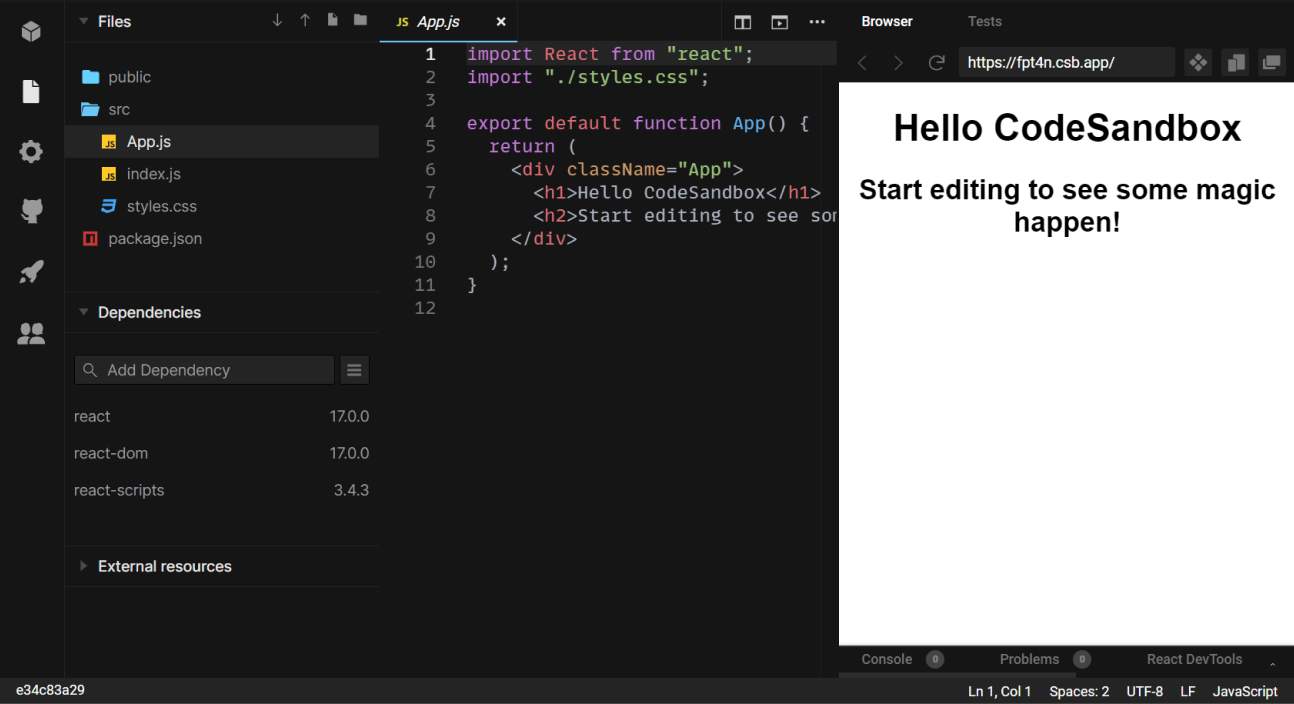Open Configuration Files gear icon
This screenshot has height=704, width=1294.
click(31, 152)
